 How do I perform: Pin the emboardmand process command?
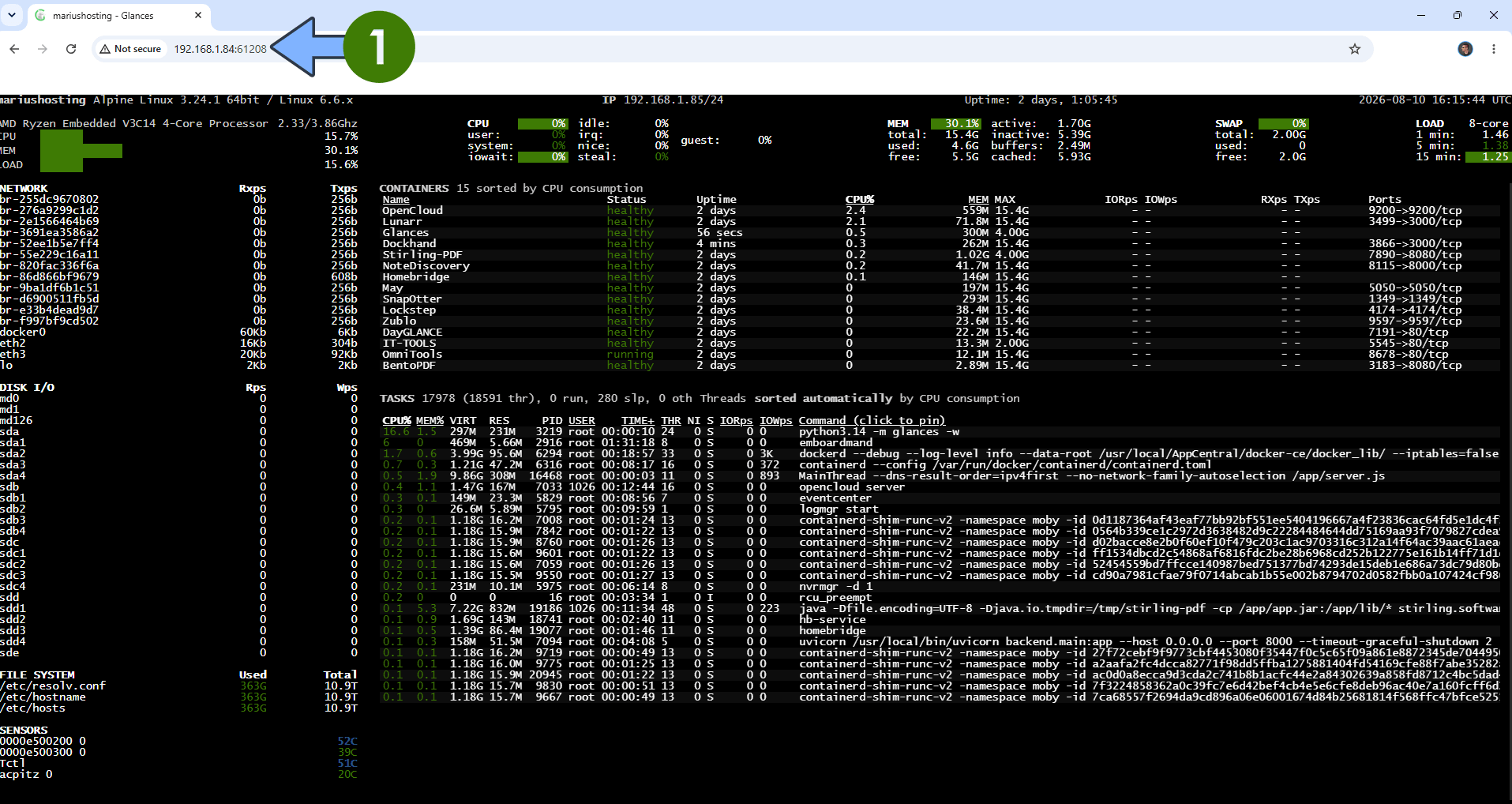836,443
